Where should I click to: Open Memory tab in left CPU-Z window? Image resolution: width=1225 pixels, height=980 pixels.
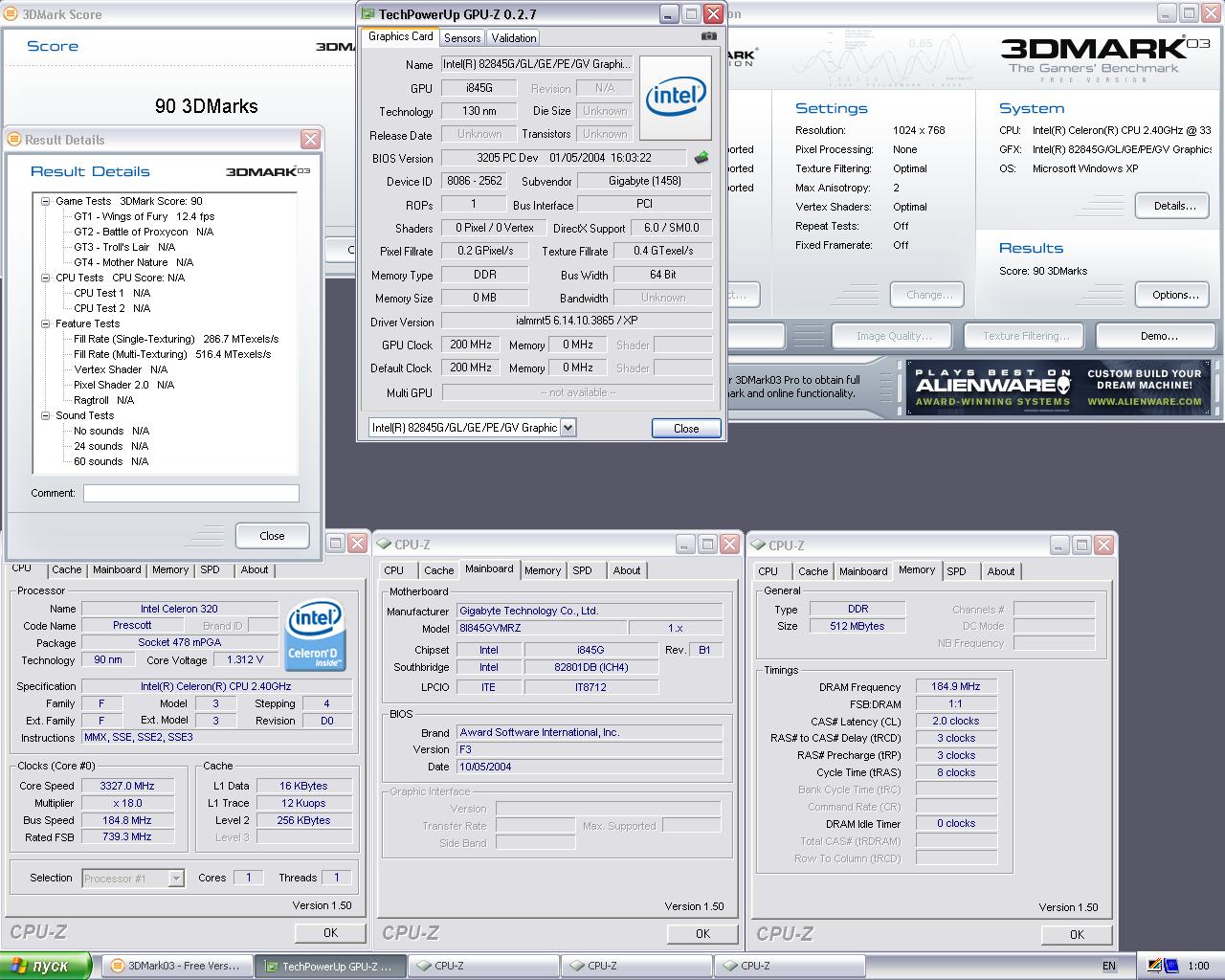(170, 569)
